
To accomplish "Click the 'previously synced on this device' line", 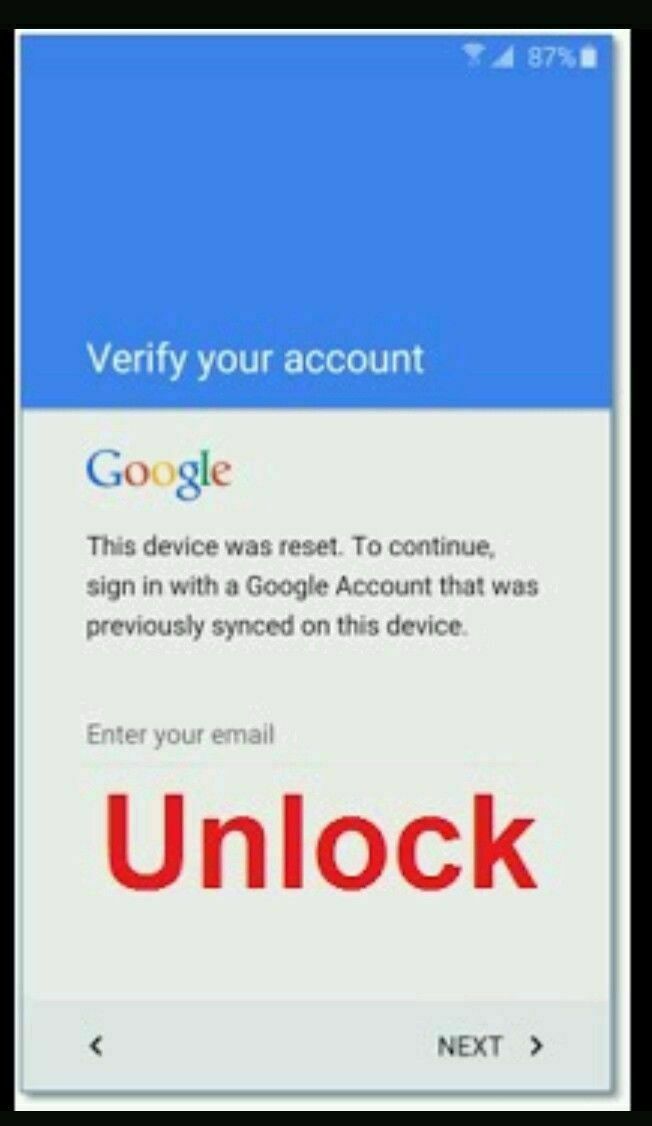I will 276,626.
